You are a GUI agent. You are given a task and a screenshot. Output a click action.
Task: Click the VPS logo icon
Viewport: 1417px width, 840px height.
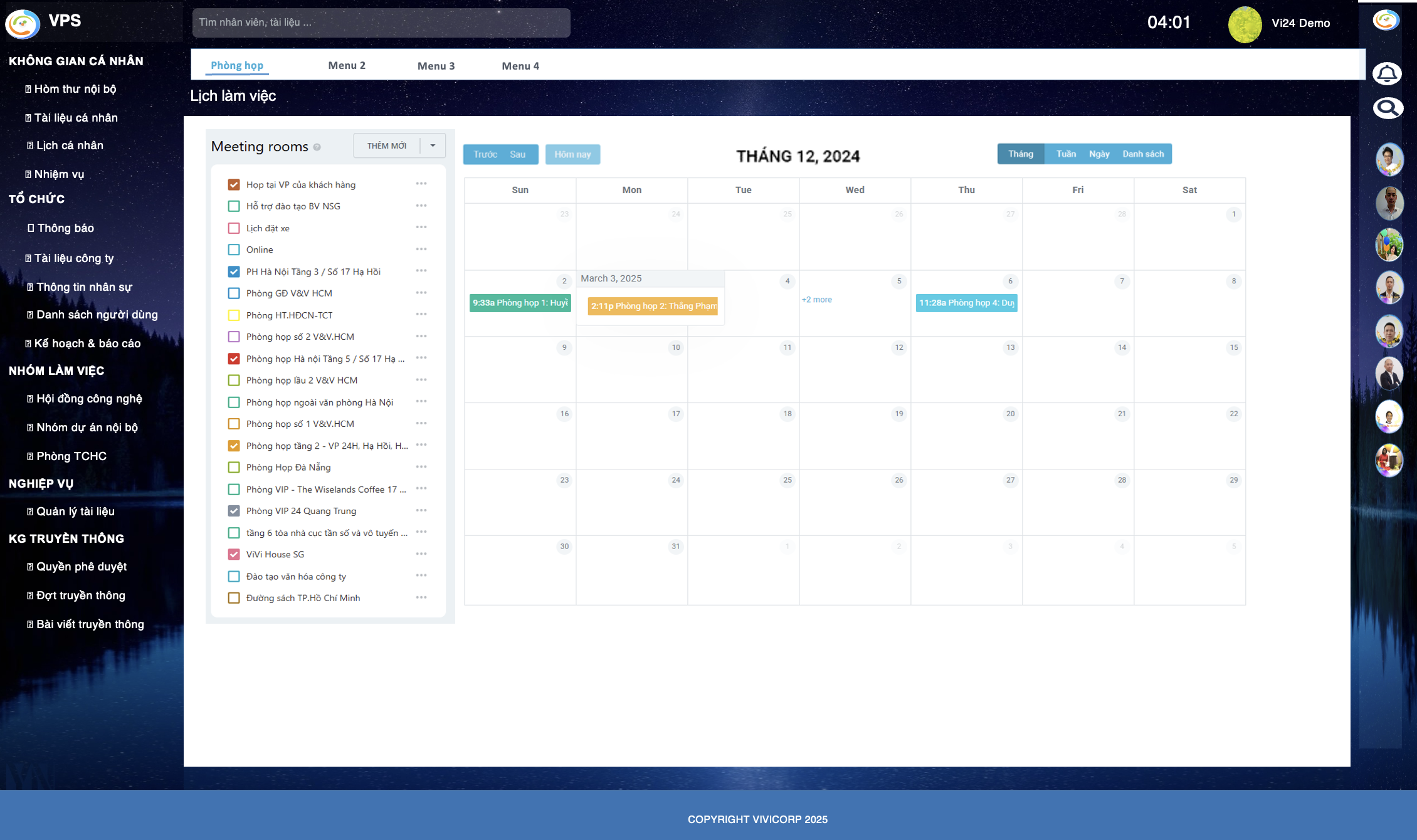tap(23, 24)
